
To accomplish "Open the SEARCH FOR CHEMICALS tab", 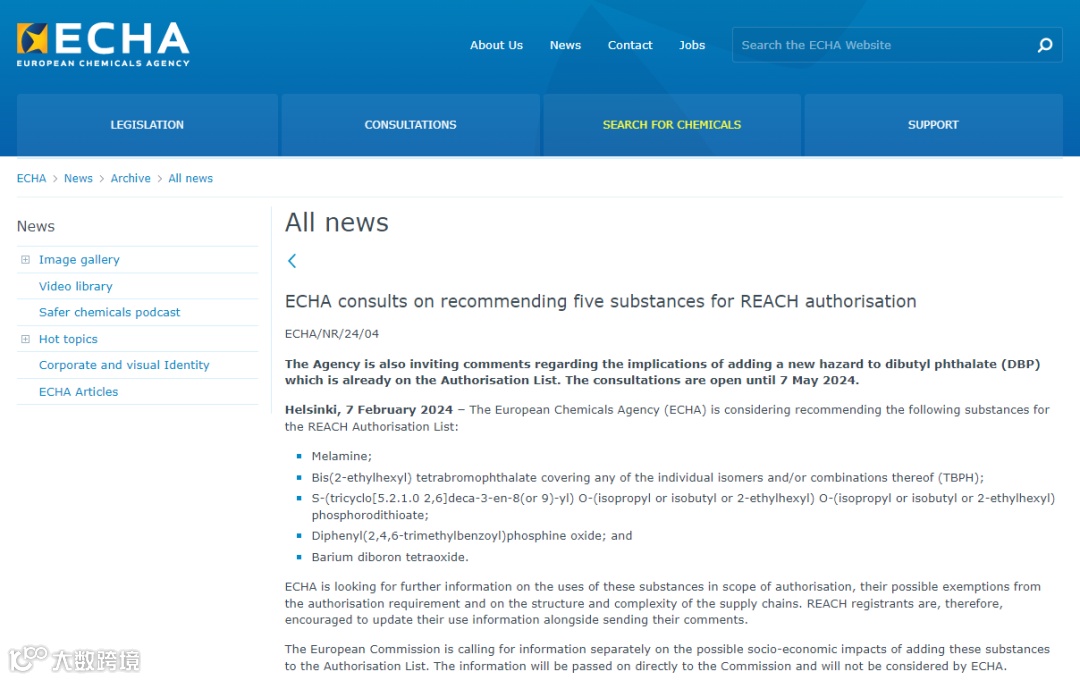I will (672, 125).
